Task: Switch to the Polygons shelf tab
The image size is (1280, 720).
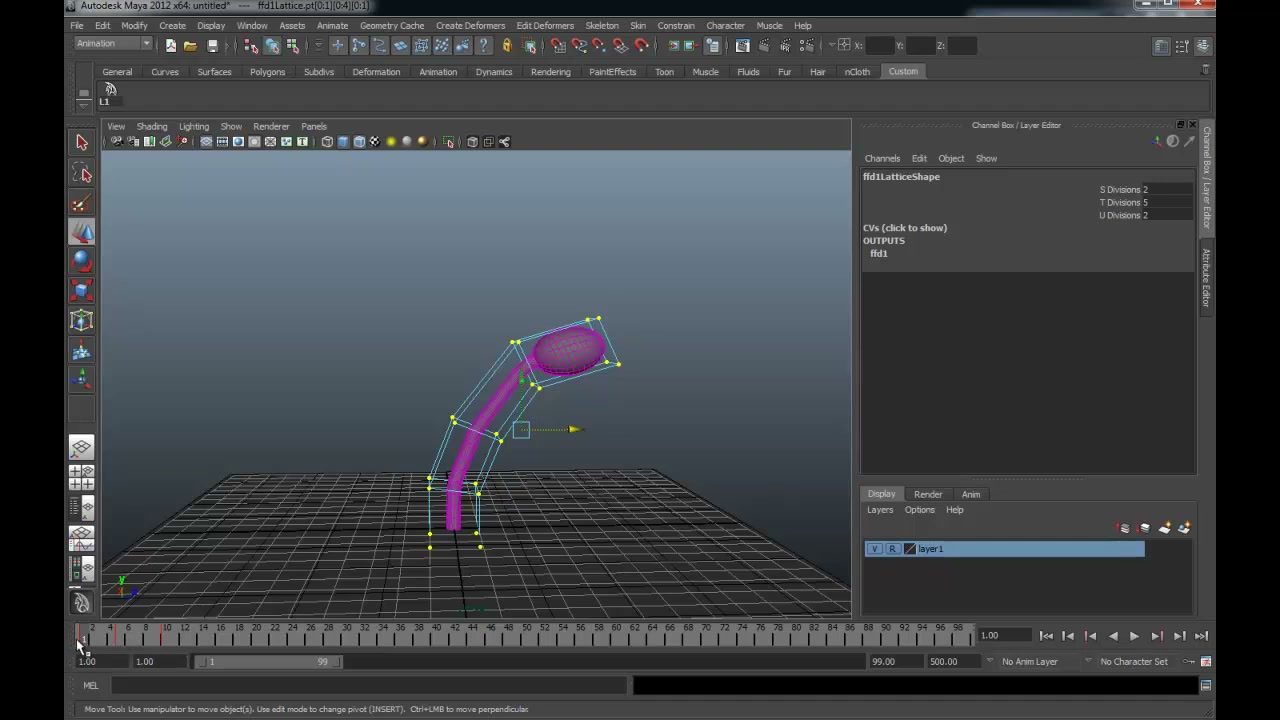Action: (267, 72)
